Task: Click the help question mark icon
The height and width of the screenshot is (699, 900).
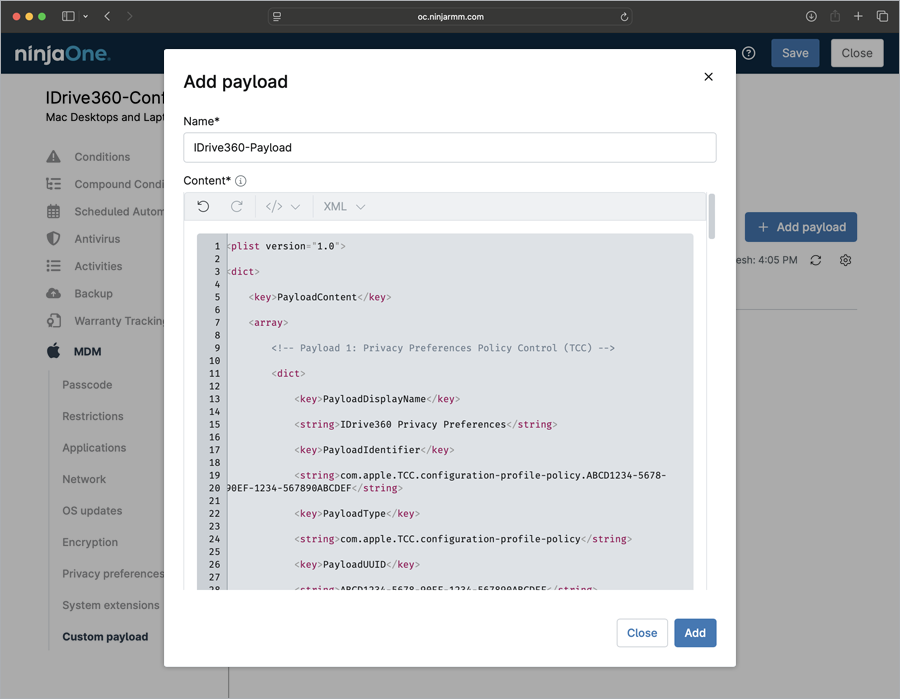Action: pos(749,54)
